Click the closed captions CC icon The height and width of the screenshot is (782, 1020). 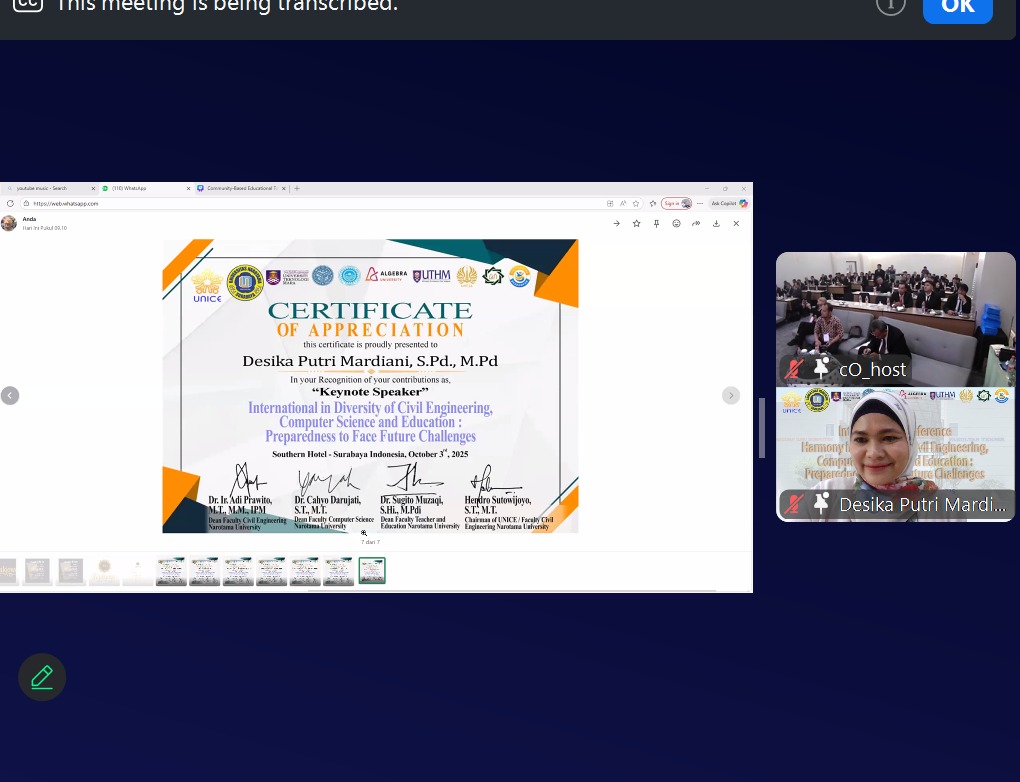coord(27,5)
